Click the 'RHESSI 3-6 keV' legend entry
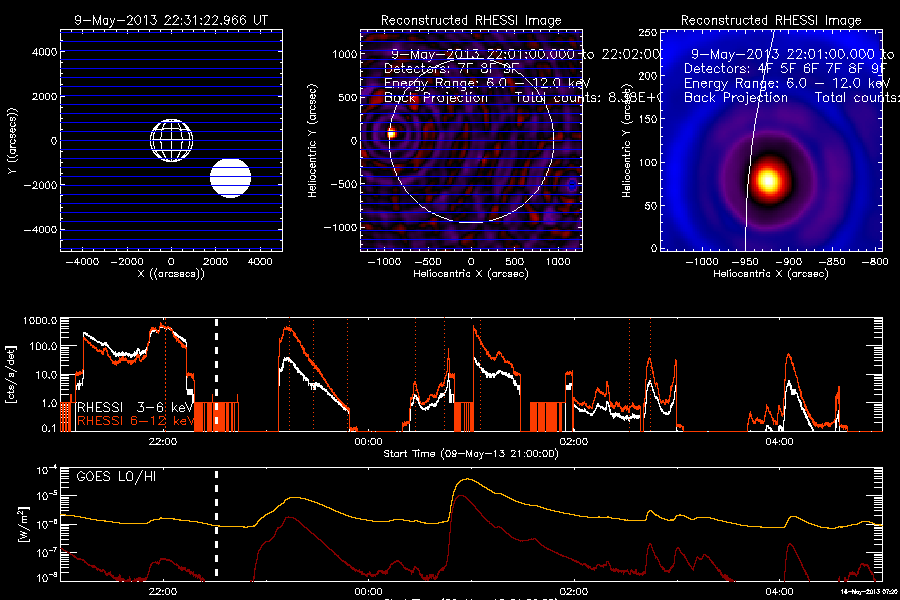Viewport: 900px width, 600px height. [x=135, y=407]
